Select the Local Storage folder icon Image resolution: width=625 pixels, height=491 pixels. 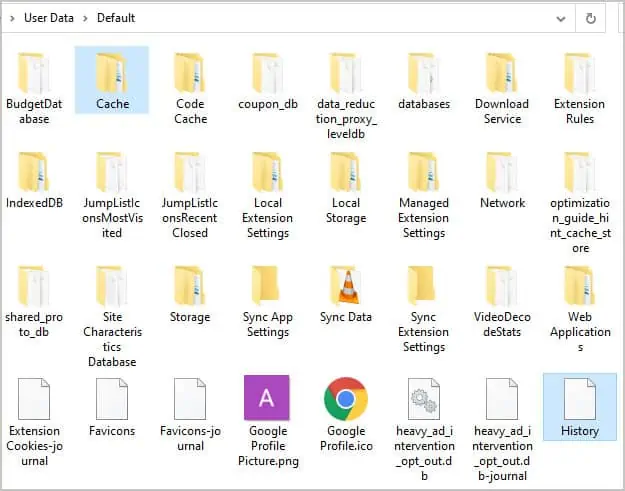click(x=346, y=172)
